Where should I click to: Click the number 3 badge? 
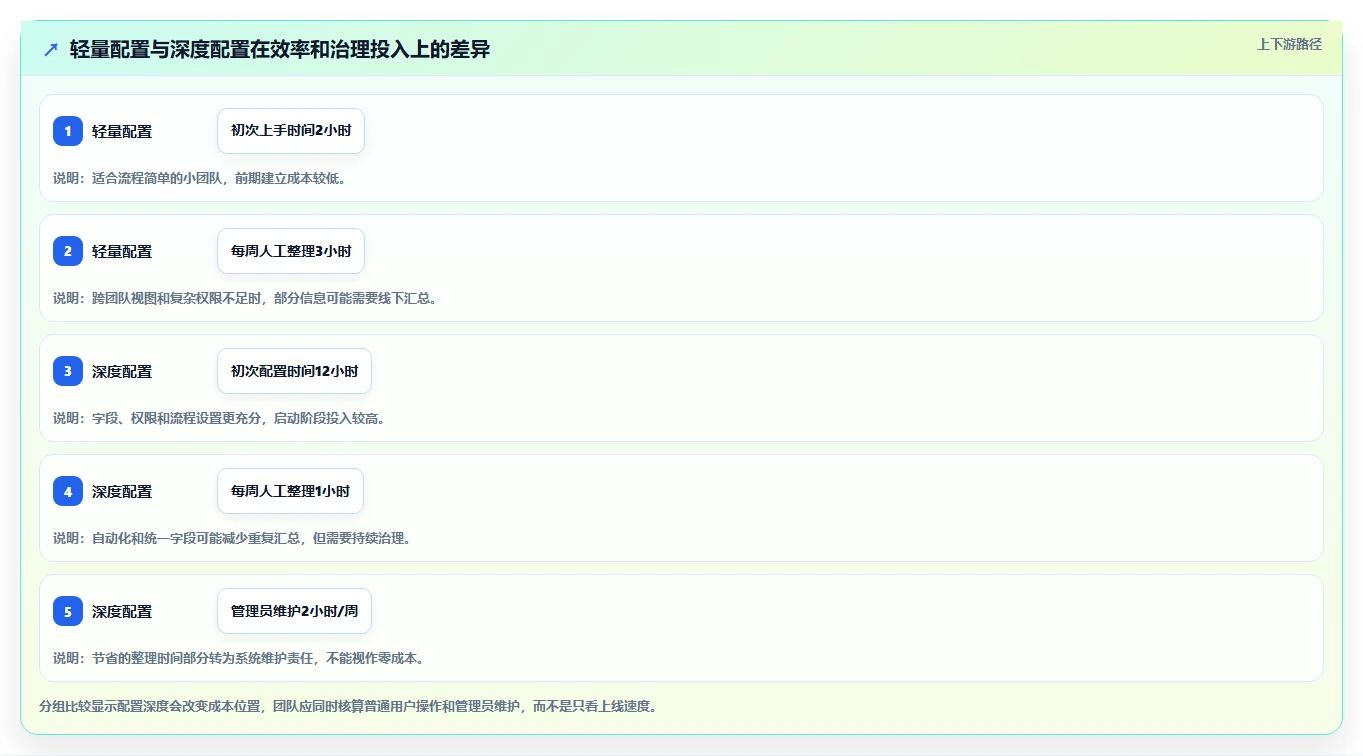click(x=68, y=371)
